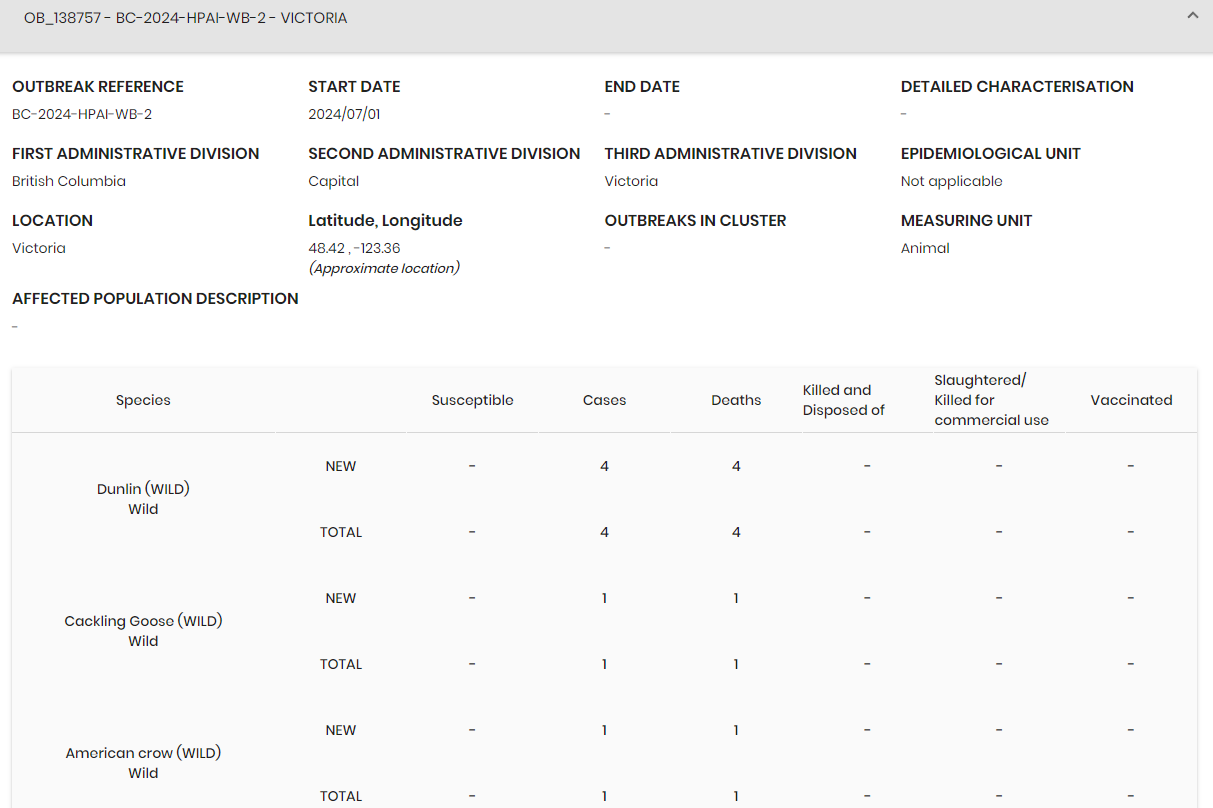This screenshot has width=1213, height=808.
Task: Select the Species column header
Action: [x=143, y=400]
